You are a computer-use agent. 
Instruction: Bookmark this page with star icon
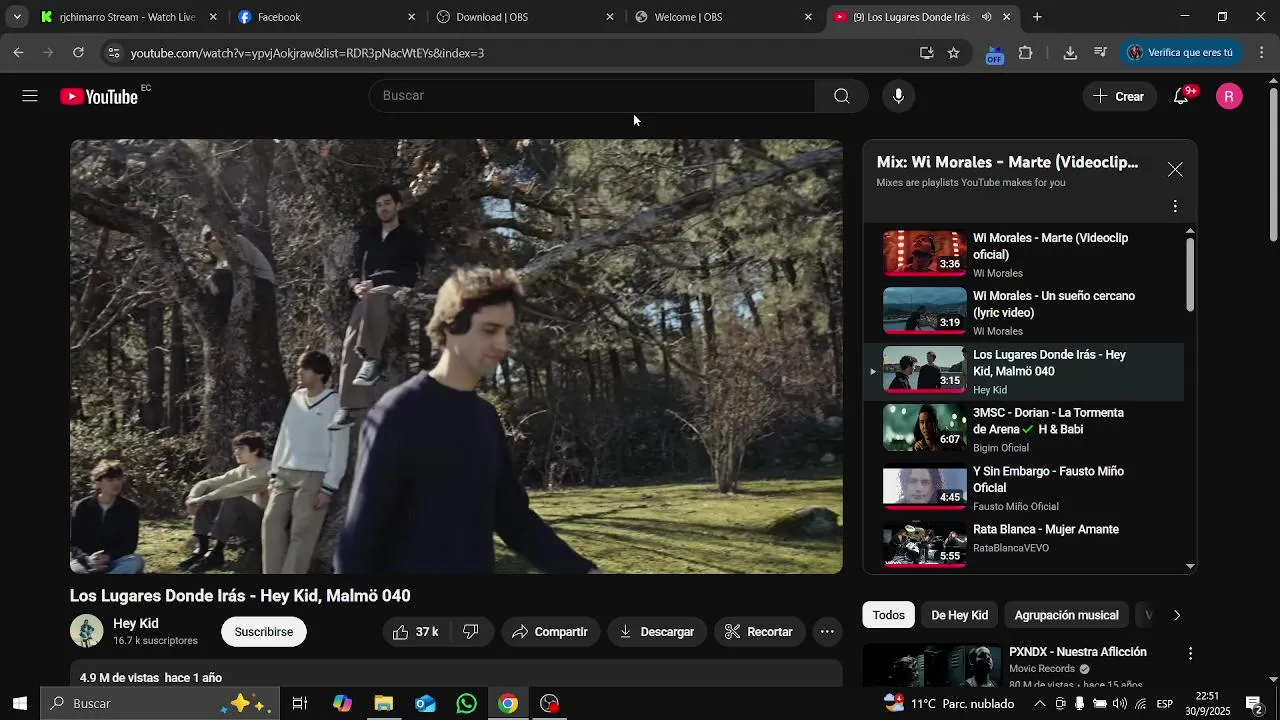953,53
